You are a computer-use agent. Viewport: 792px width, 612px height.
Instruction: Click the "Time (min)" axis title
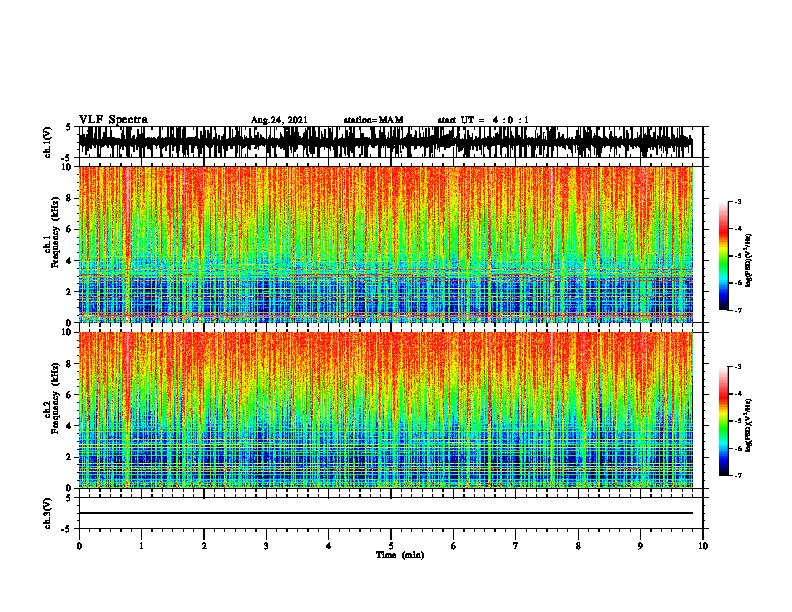pos(400,555)
